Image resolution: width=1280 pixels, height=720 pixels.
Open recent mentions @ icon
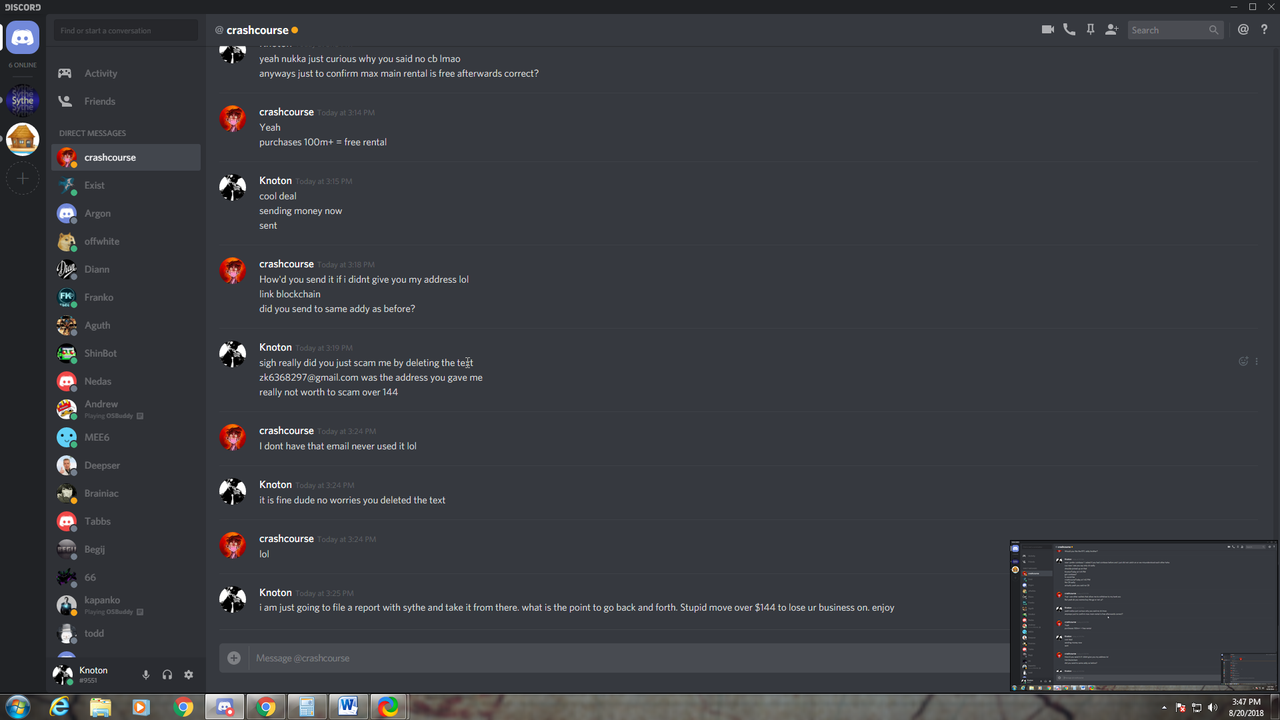tap(1243, 30)
